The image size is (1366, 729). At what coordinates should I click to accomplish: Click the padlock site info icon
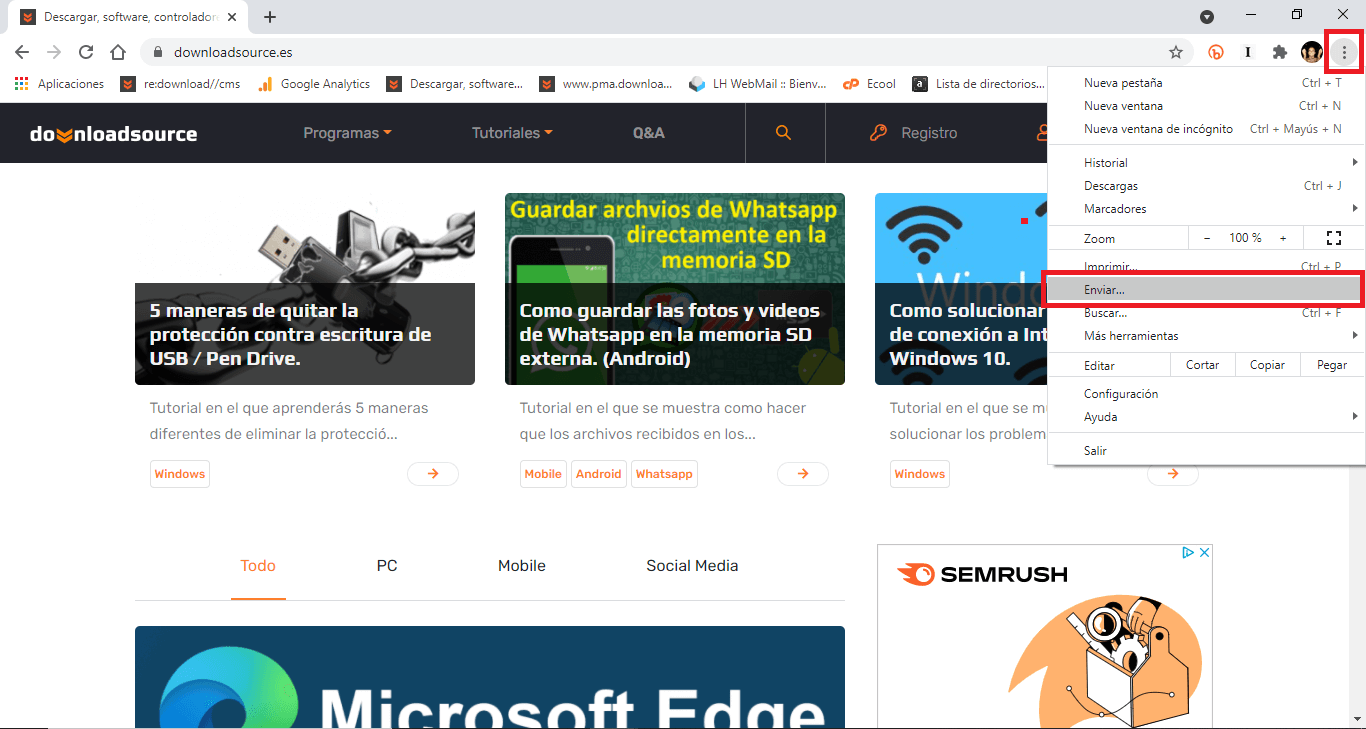[157, 52]
